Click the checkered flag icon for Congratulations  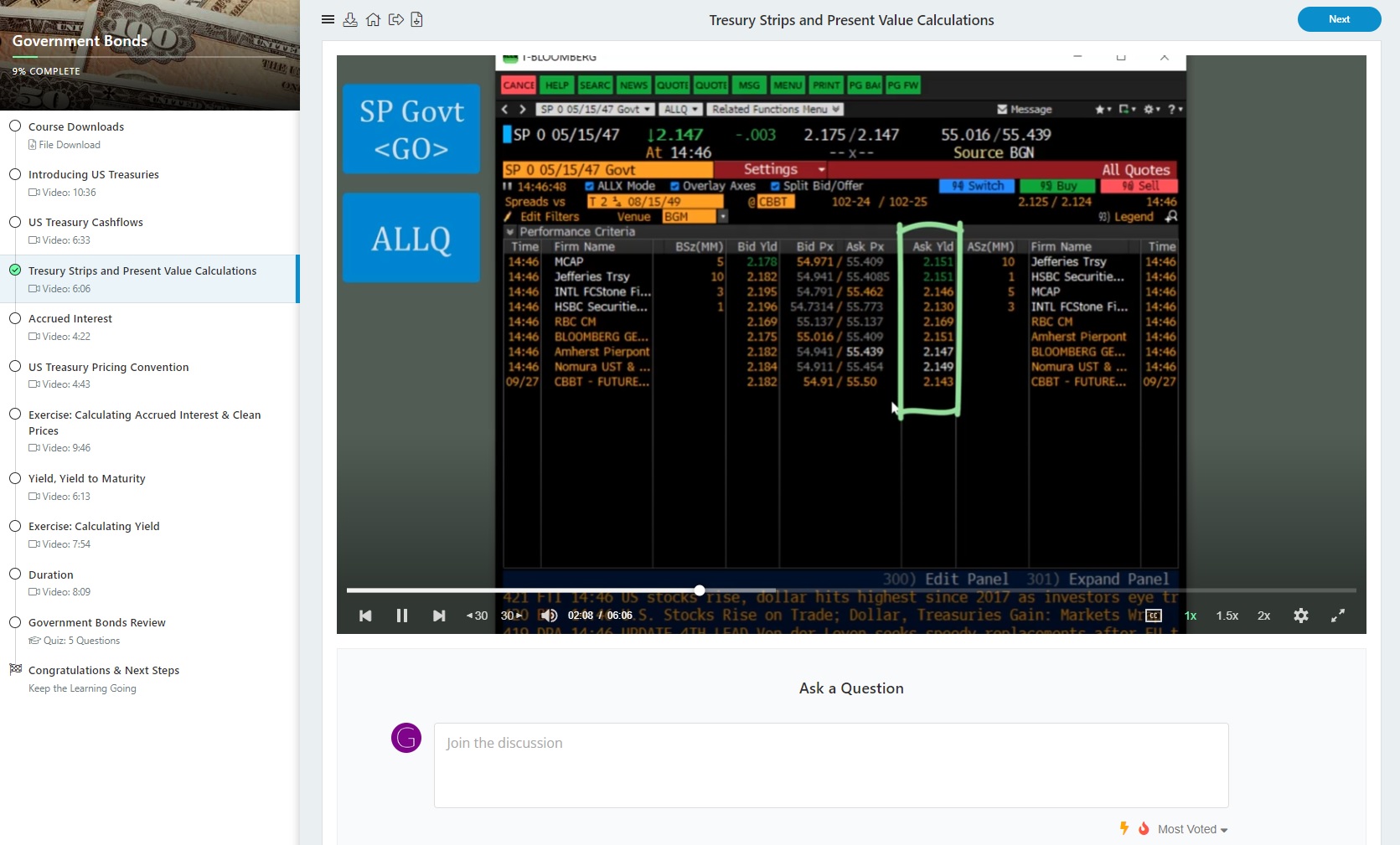[15, 669]
